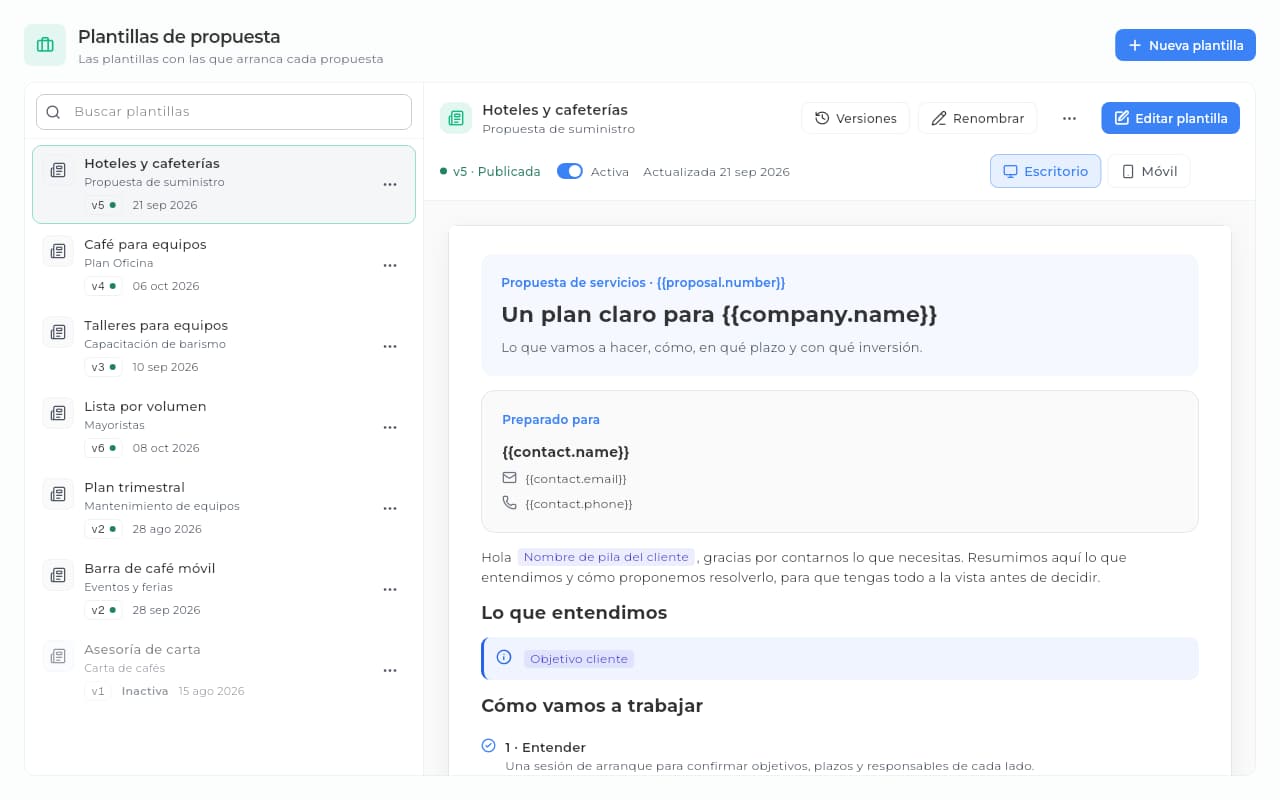
Task: Click the briefcase icon beside Plantillas de propuesta
Action: (45, 45)
